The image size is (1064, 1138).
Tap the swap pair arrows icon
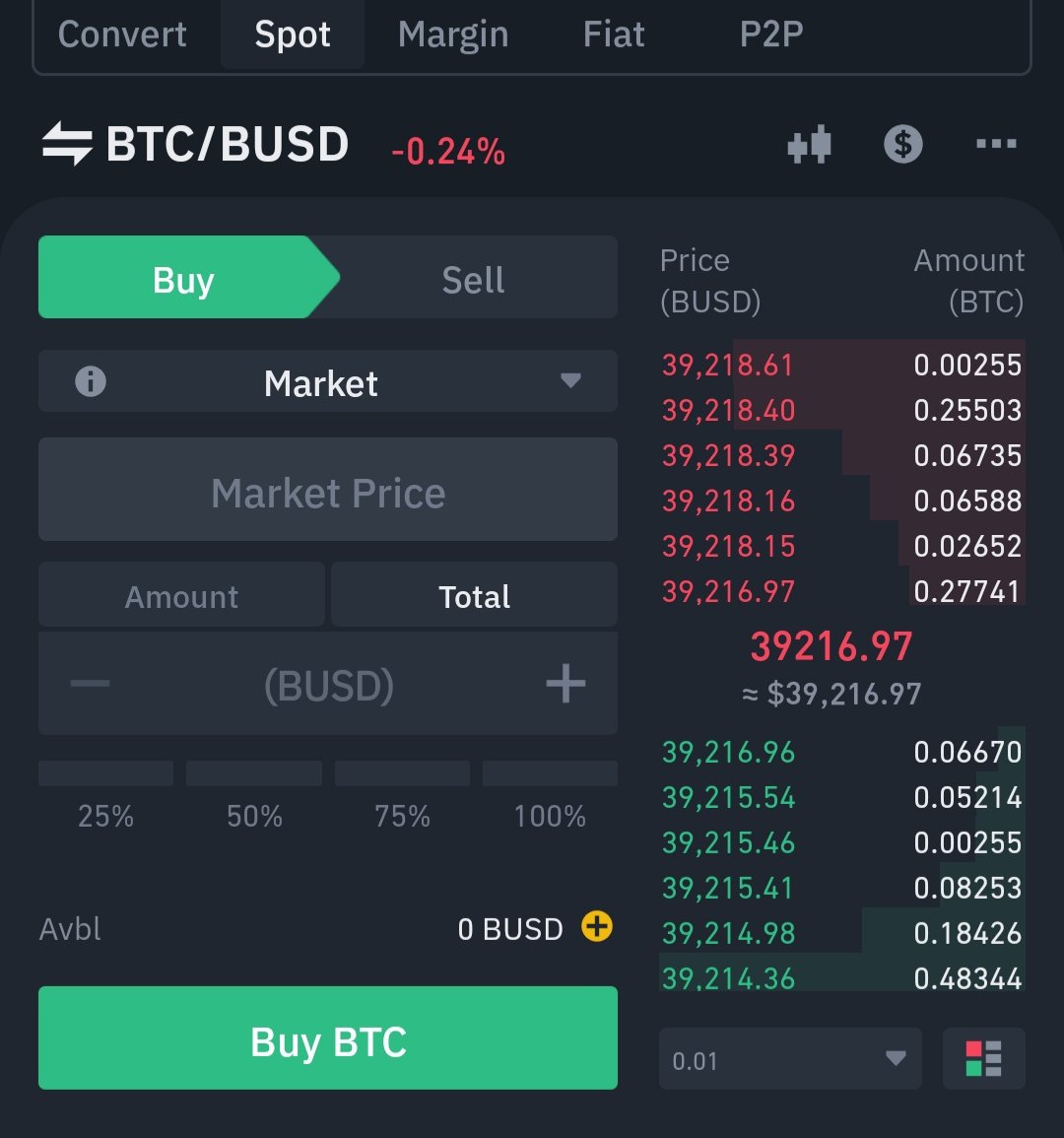pos(67,145)
